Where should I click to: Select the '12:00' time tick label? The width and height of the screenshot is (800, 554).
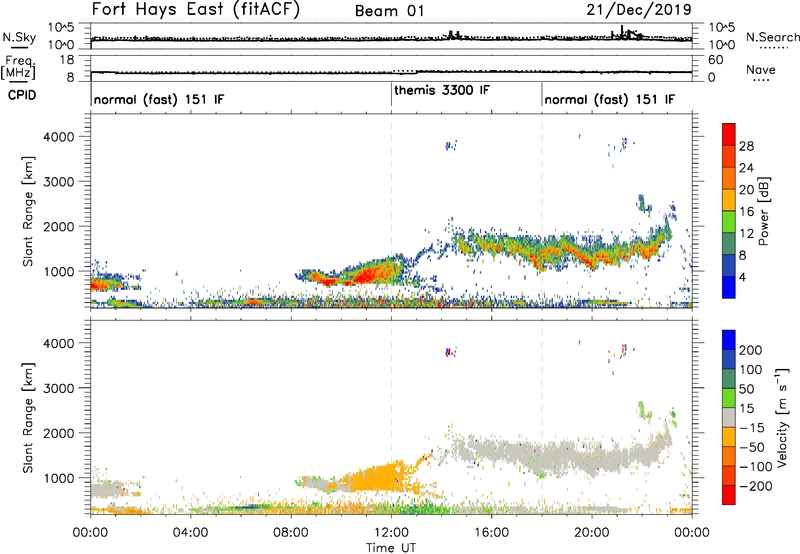click(391, 533)
